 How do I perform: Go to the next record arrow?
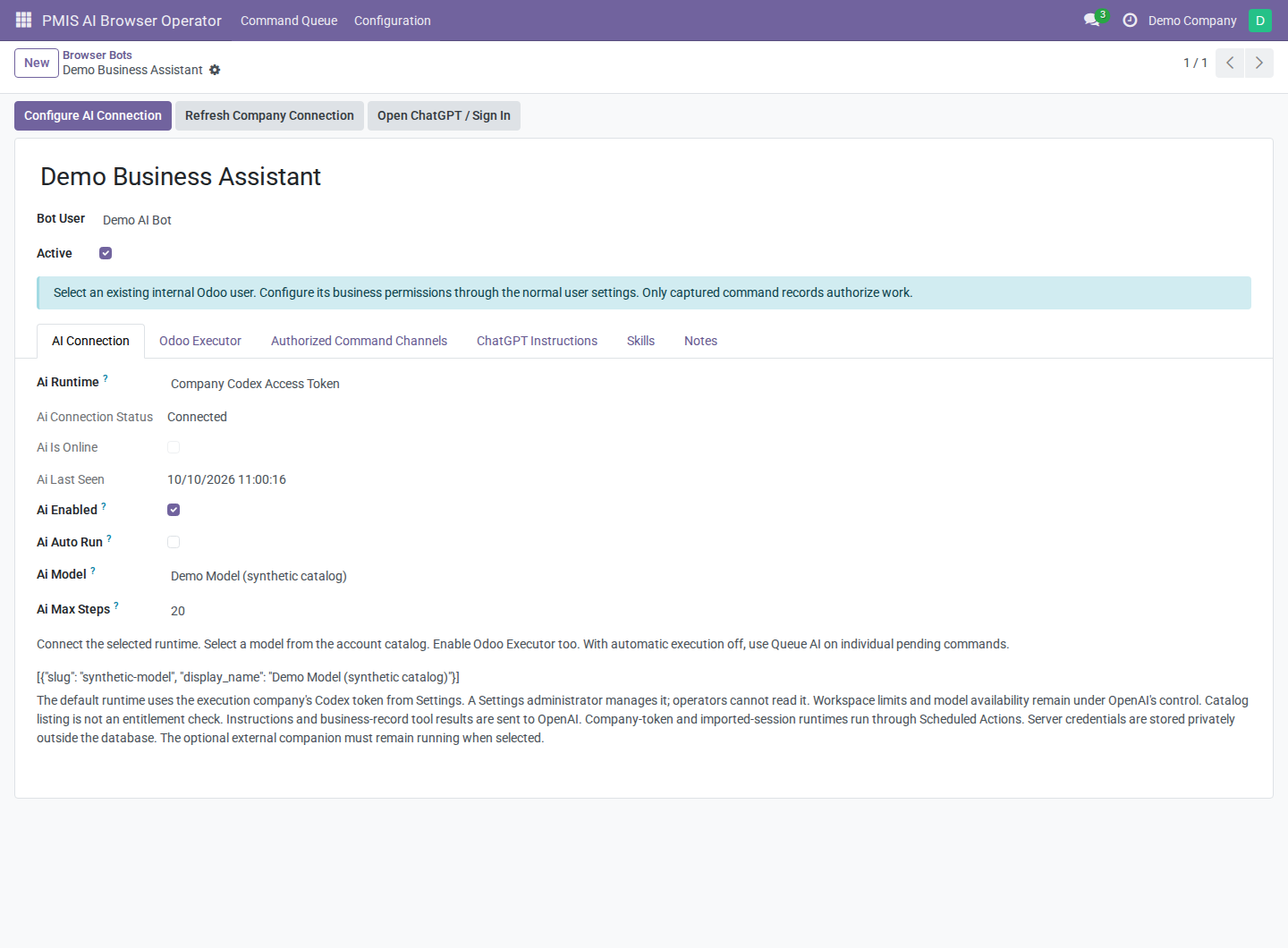1258,63
